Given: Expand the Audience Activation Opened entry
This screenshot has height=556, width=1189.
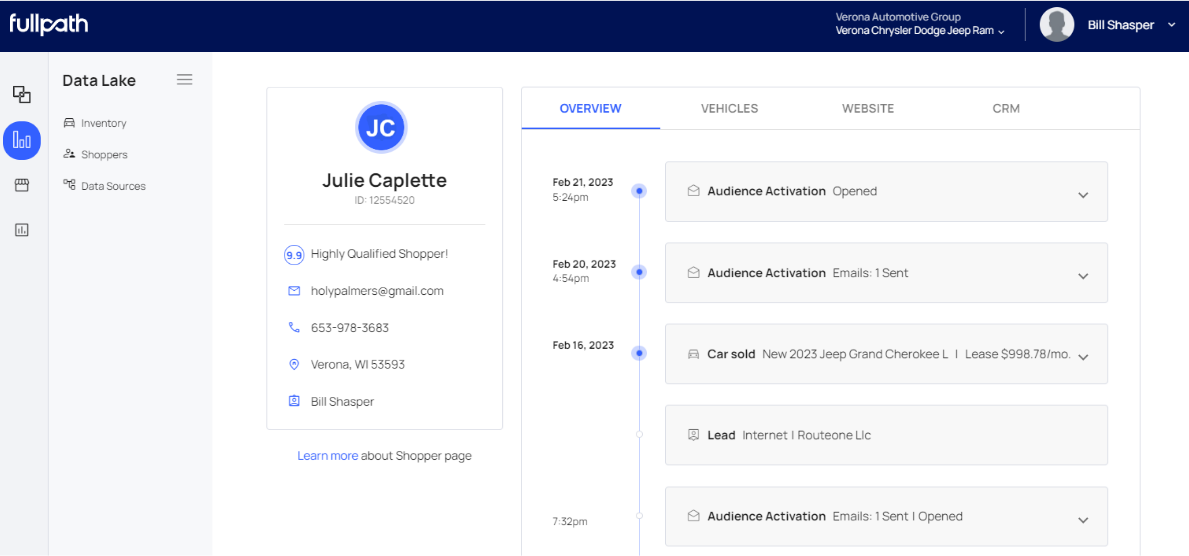Looking at the screenshot, I should pyautogui.click(x=1082, y=195).
